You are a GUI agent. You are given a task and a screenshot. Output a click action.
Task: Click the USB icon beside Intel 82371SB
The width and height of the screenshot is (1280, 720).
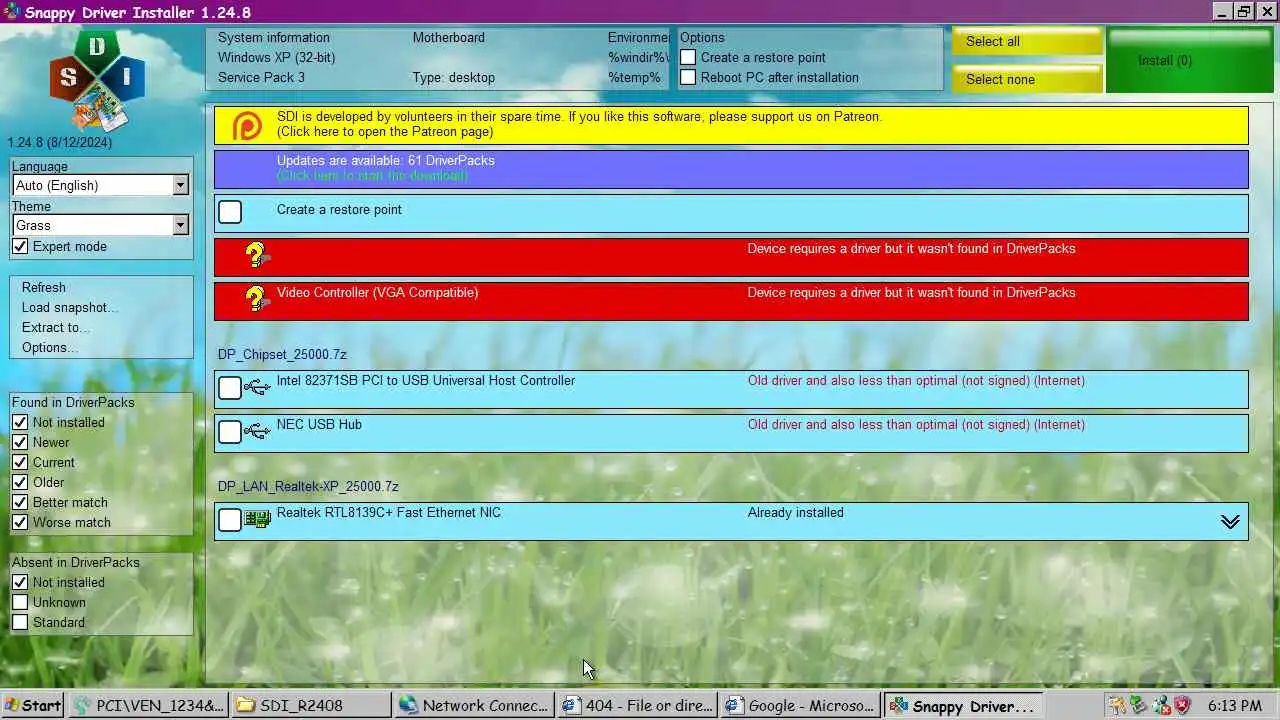[257, 387]
